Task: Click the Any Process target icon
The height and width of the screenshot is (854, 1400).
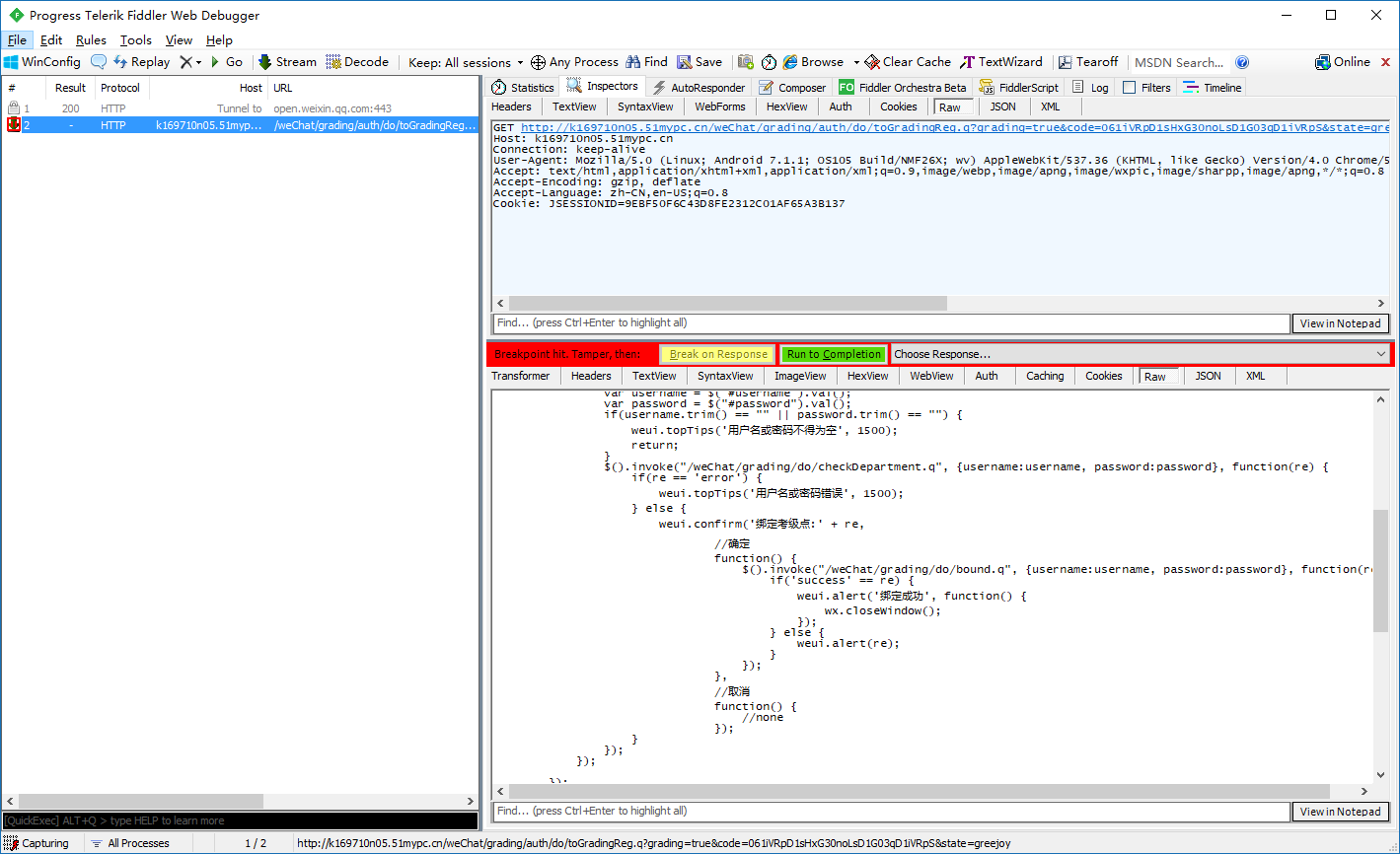Action: 538,62
